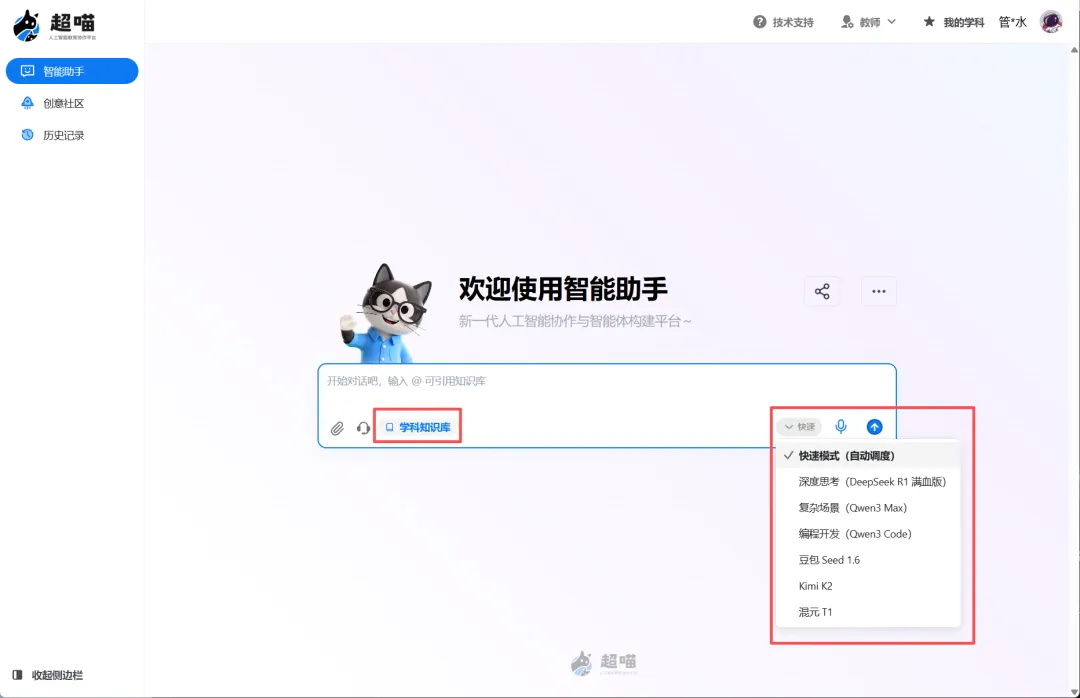Open 技术支持 help link
The width and height of the screenshot is (1080, 698).
(783, 22)
